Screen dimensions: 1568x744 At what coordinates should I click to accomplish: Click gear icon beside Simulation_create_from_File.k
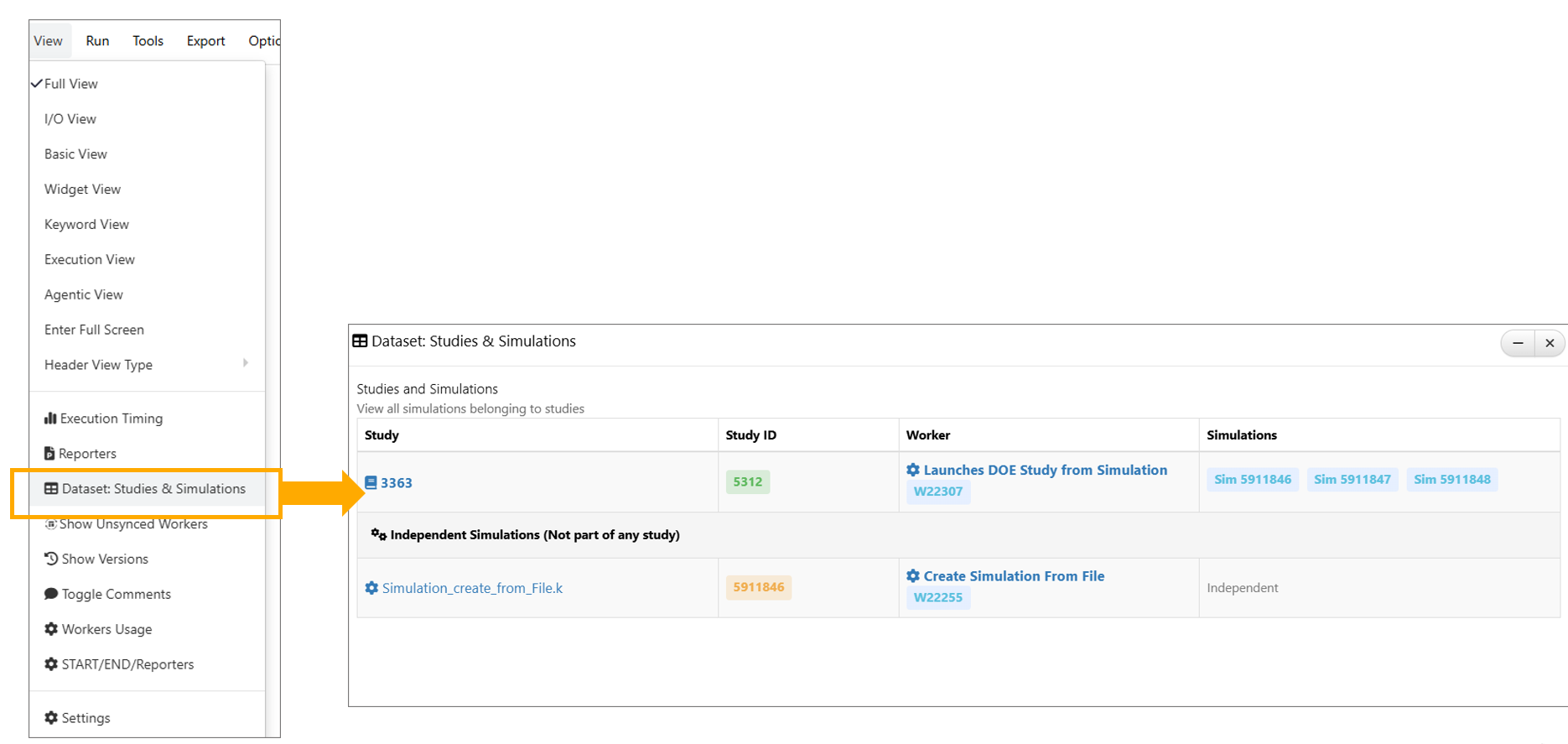click(x=371, y=588)
